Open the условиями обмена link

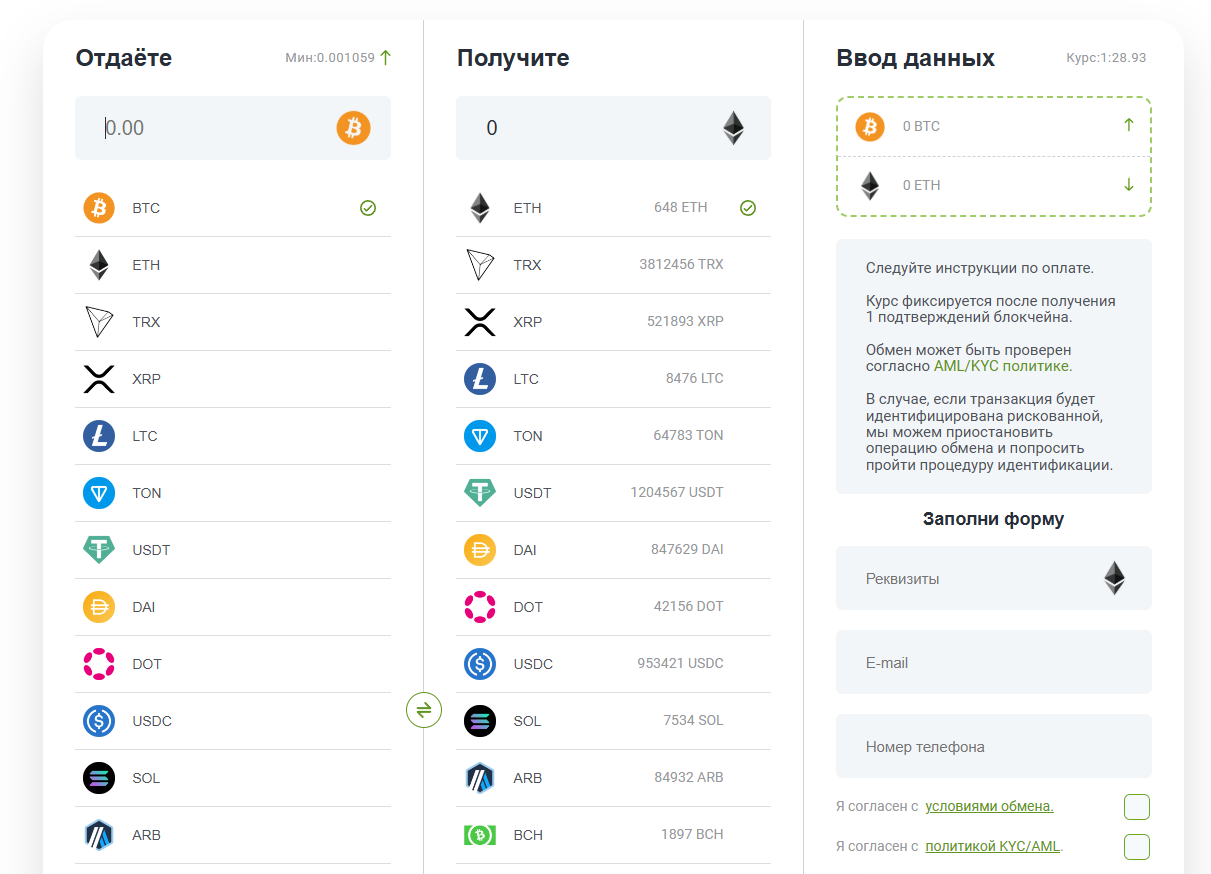[989, 806]
